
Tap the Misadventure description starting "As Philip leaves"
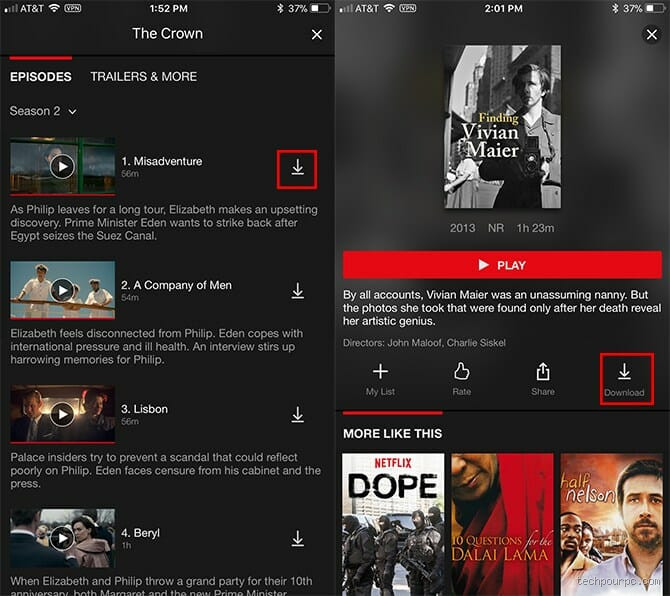(164, 223)
